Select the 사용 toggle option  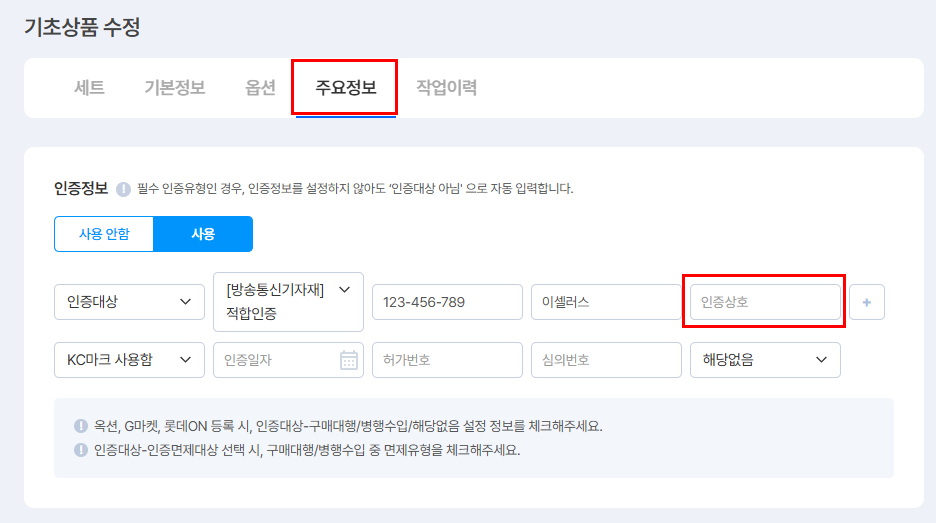[203, 234]
